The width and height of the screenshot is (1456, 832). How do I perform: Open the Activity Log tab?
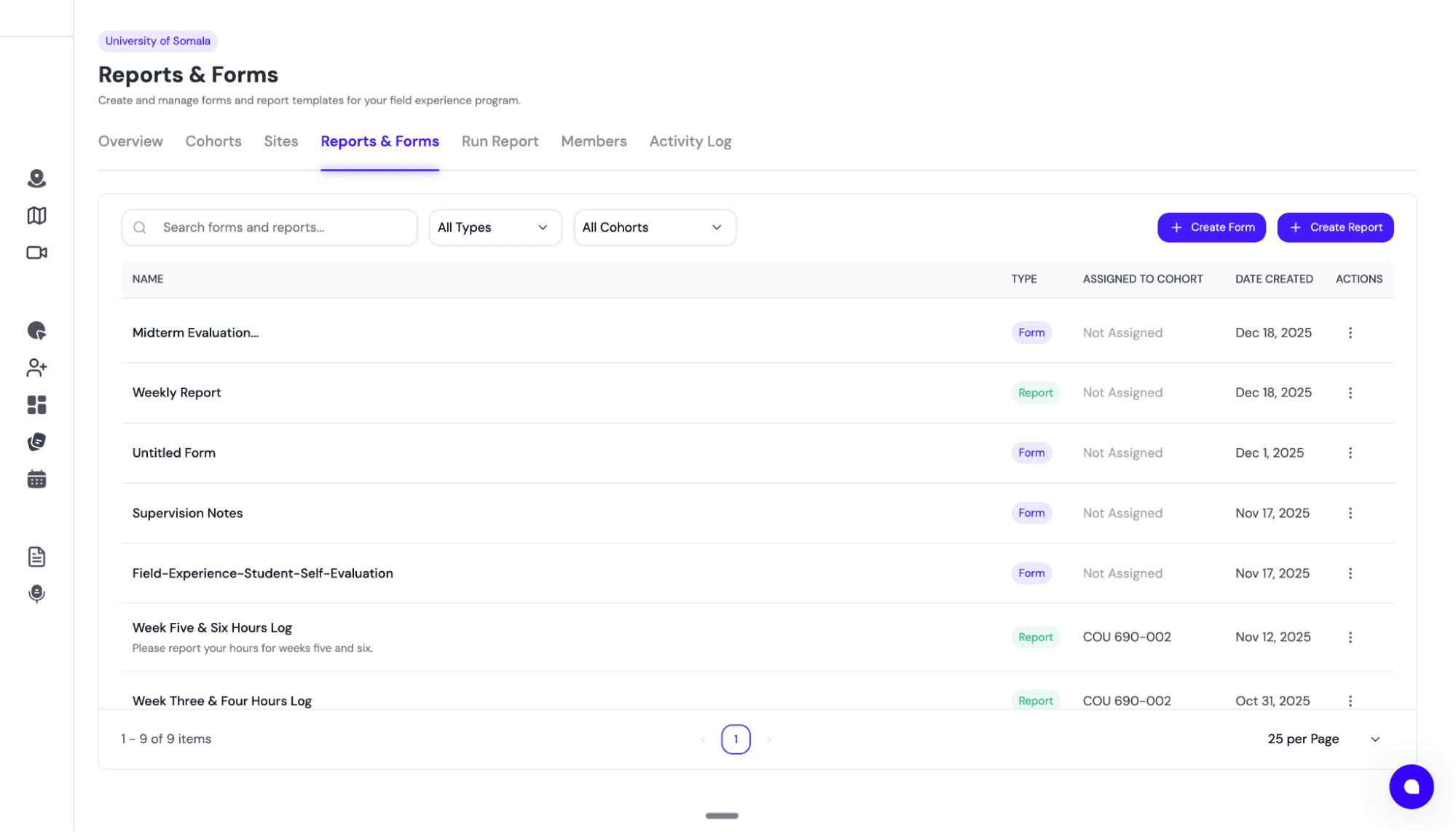click(x=689, y=141)
